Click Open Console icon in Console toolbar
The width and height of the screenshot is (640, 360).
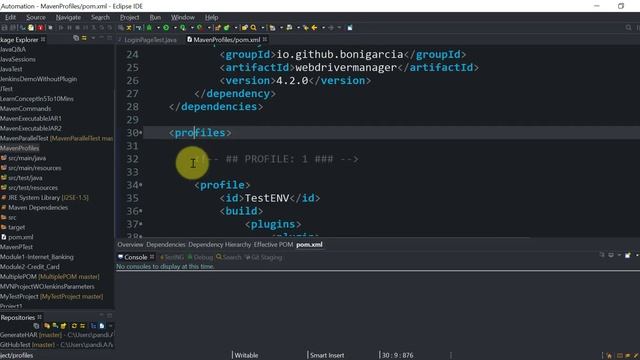[x=628, y=255]
